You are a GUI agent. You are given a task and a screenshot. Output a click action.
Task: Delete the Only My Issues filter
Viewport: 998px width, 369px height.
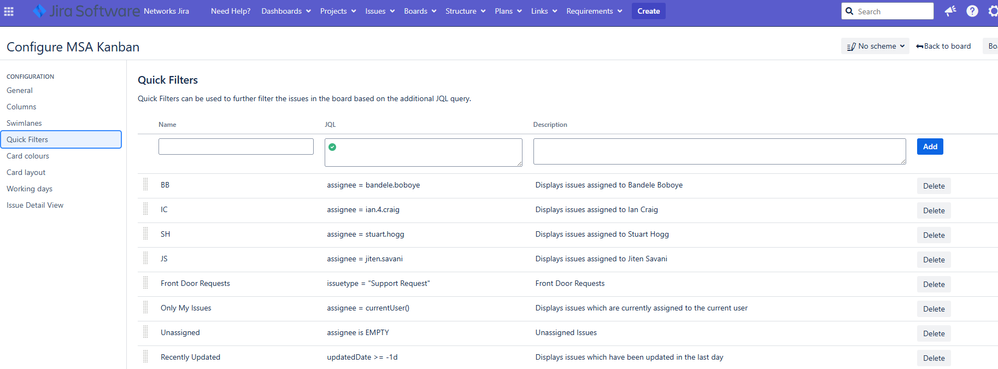[934, 309]
